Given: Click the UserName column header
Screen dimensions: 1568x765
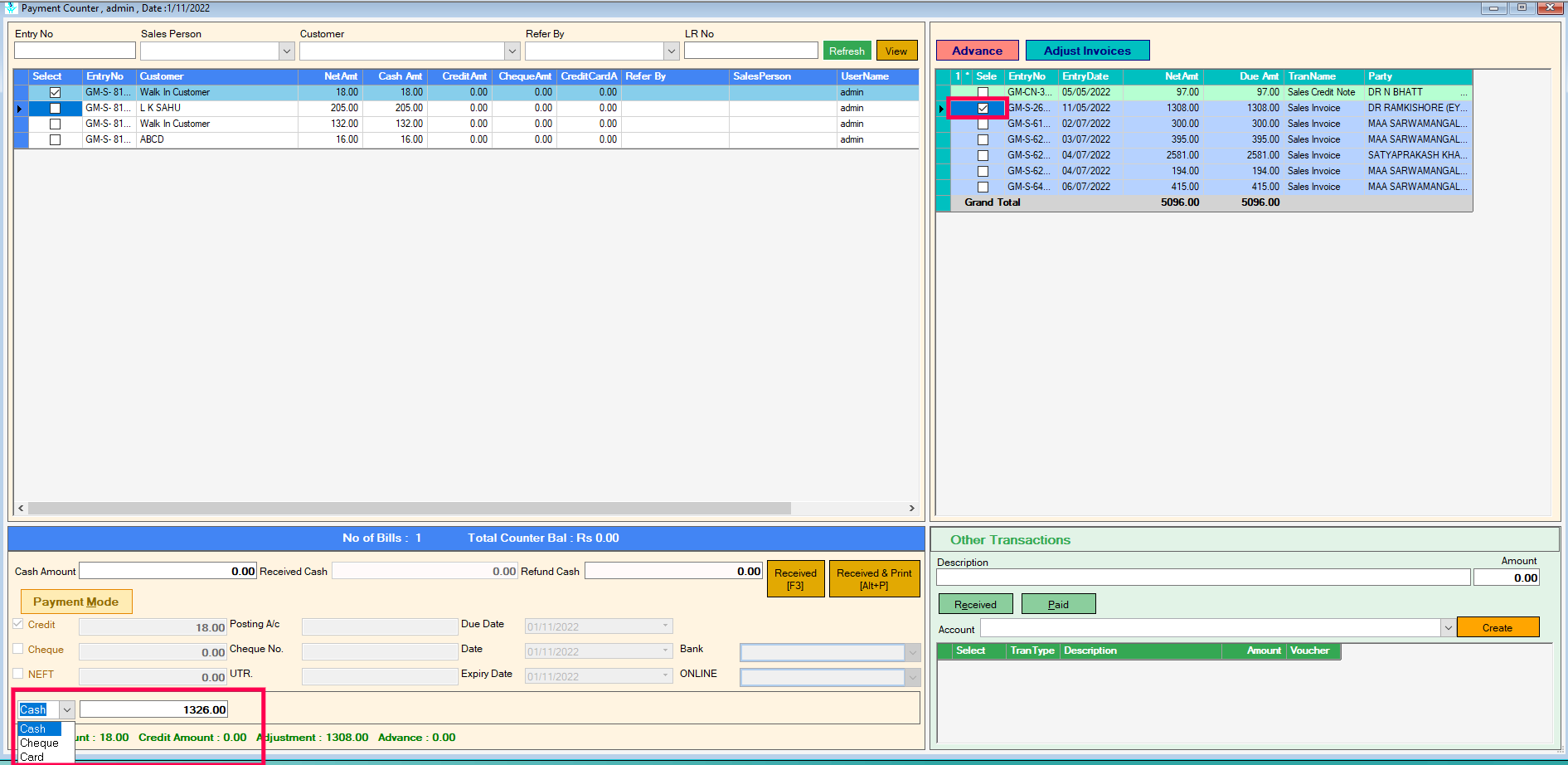Looking at the screenshot, I should coord(877,76).
